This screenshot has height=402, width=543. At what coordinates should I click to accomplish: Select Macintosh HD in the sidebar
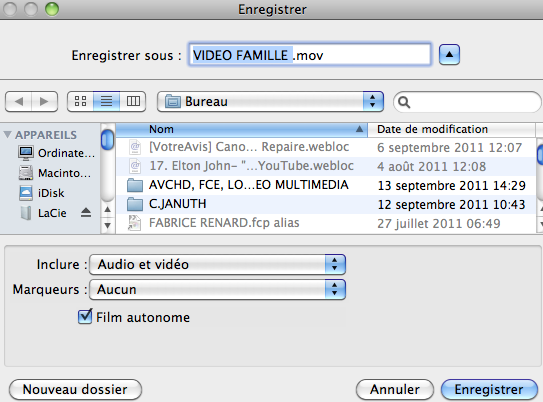(55, 173)
